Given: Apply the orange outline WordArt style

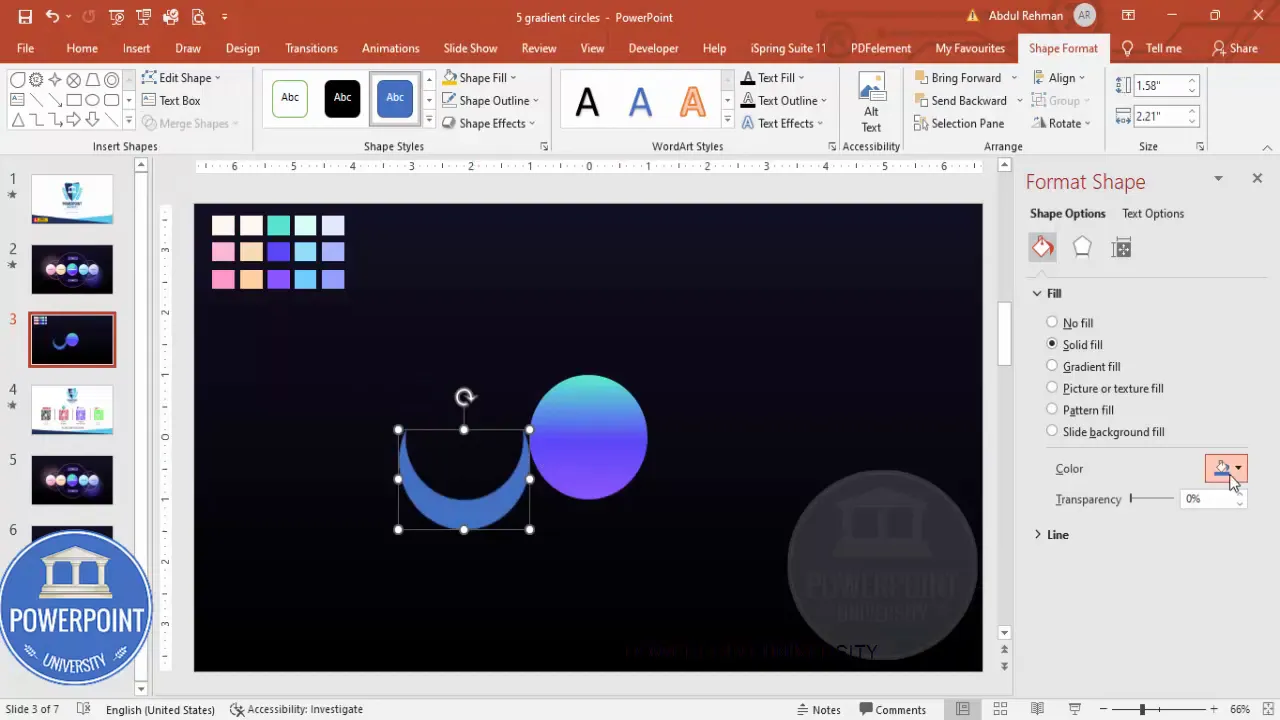Looking at the screenshot, I should click(x=692, y=101).
